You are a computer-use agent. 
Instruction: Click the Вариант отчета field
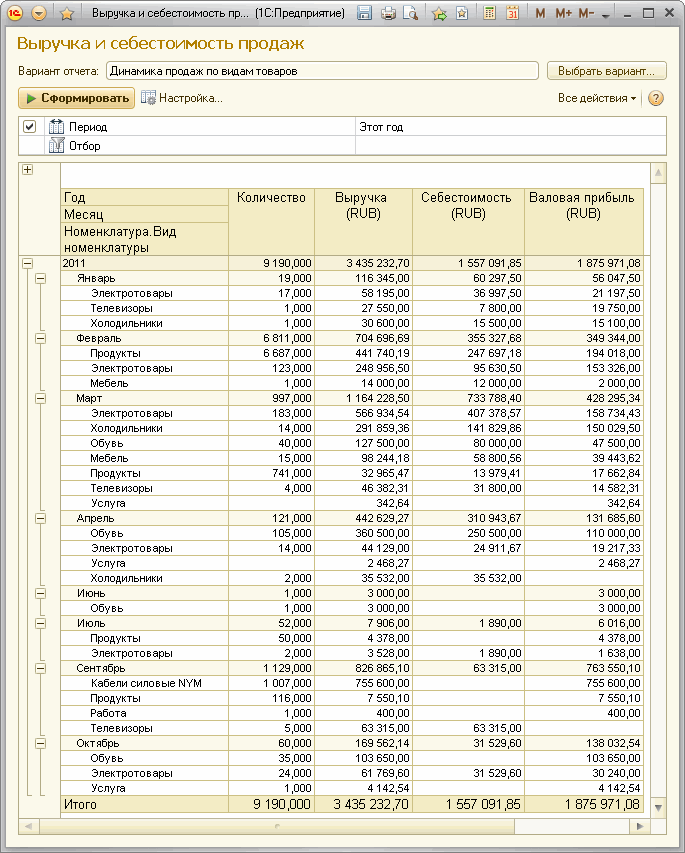click(322, 71)
